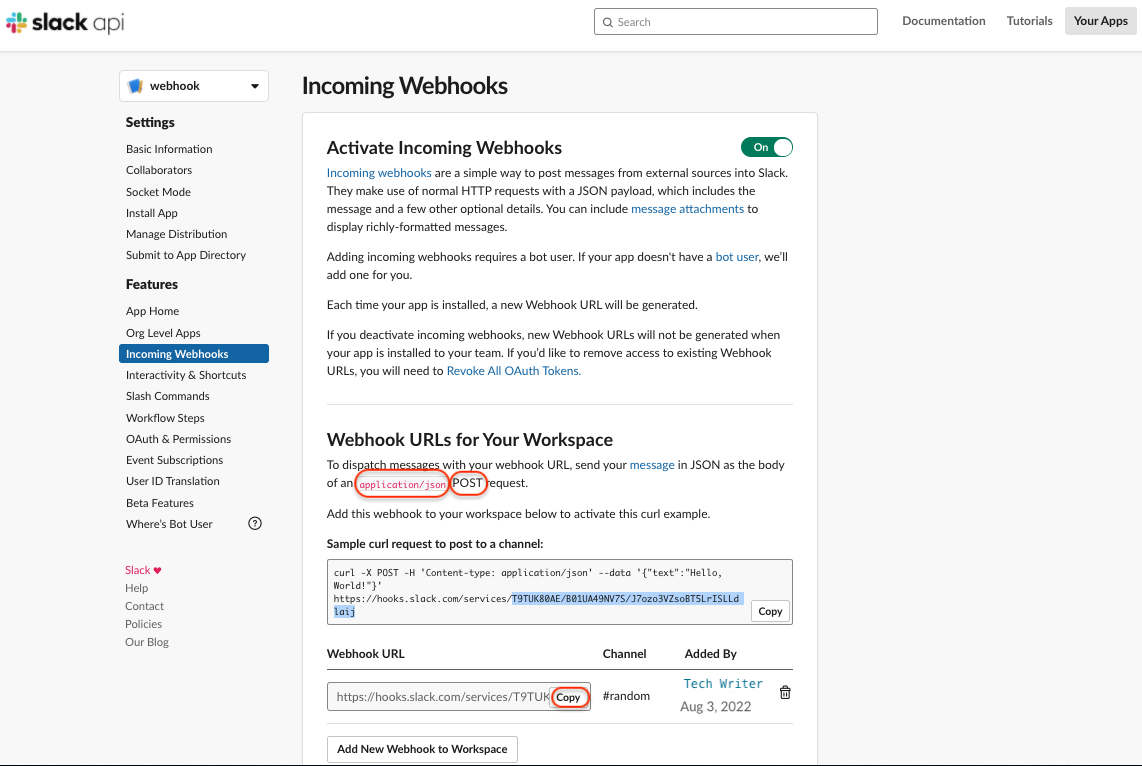Click the Webhook URLs for Your Workspace heading
This screenshot has width=1142, height=766.
tap(470, 440)
